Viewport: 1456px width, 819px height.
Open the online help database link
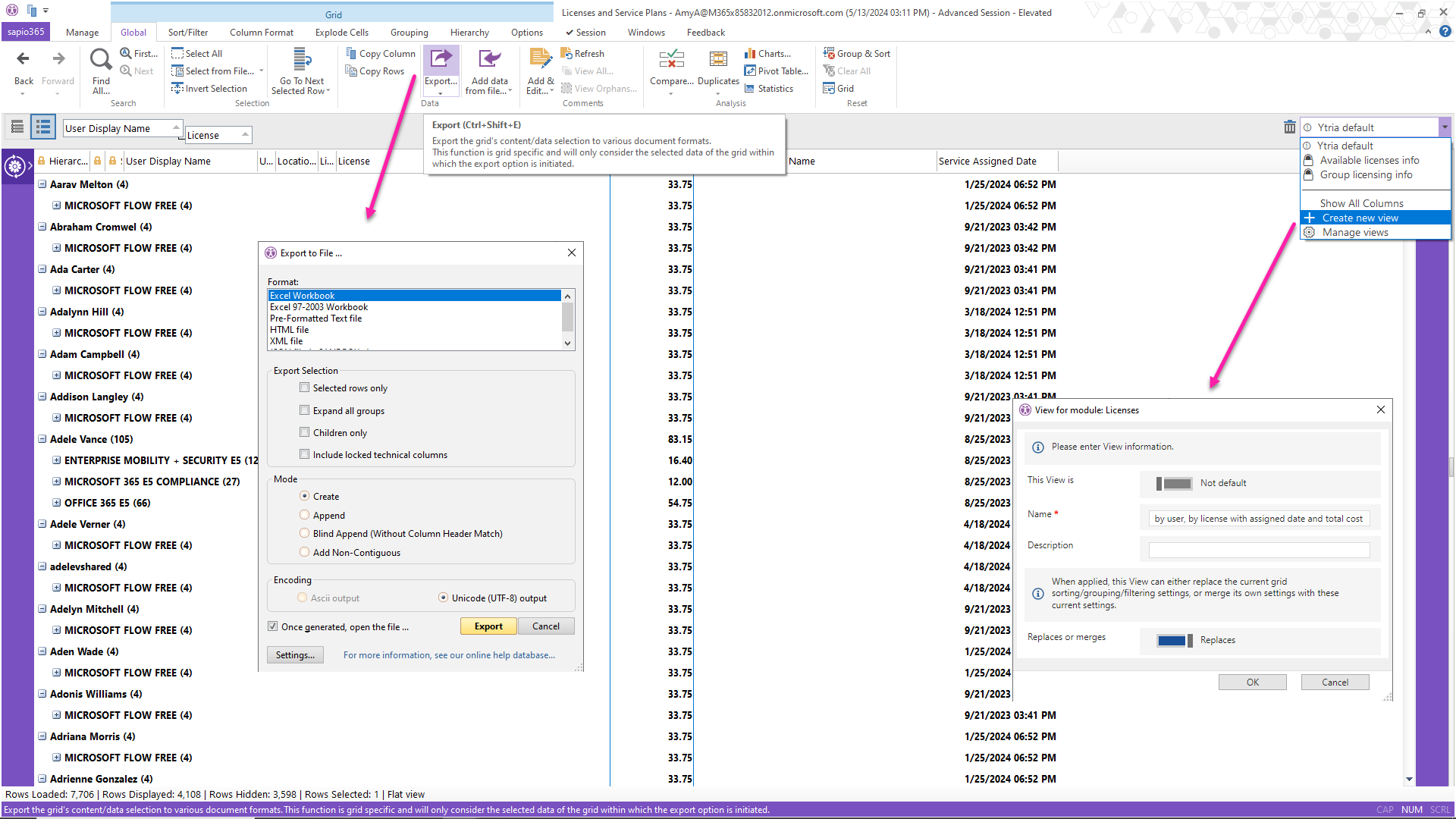(449, 655)
